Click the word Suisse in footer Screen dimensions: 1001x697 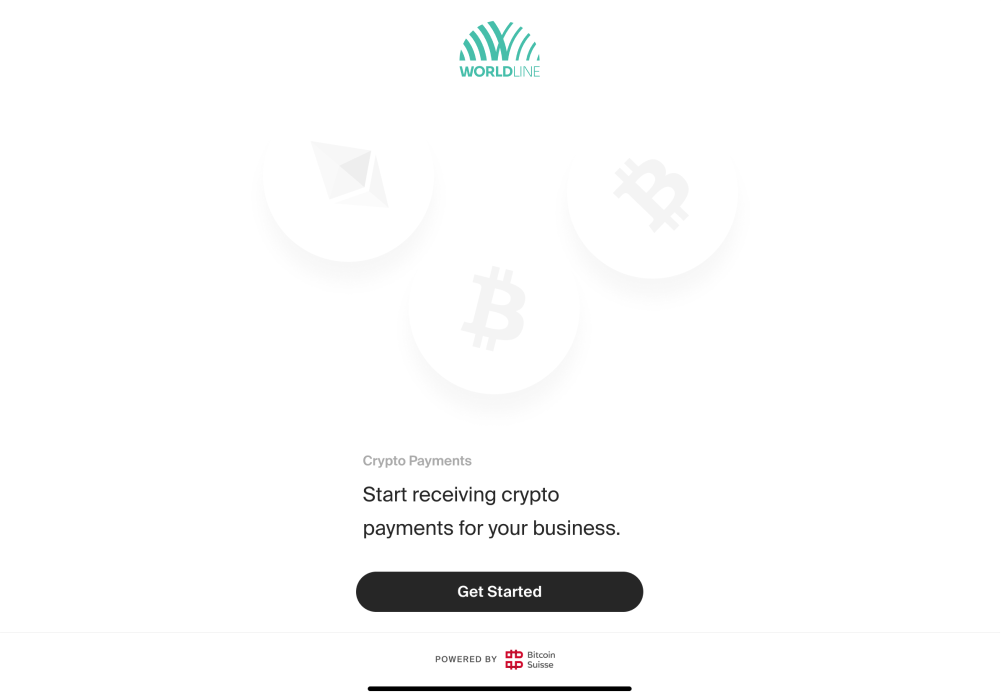click(x=540, y=665)
